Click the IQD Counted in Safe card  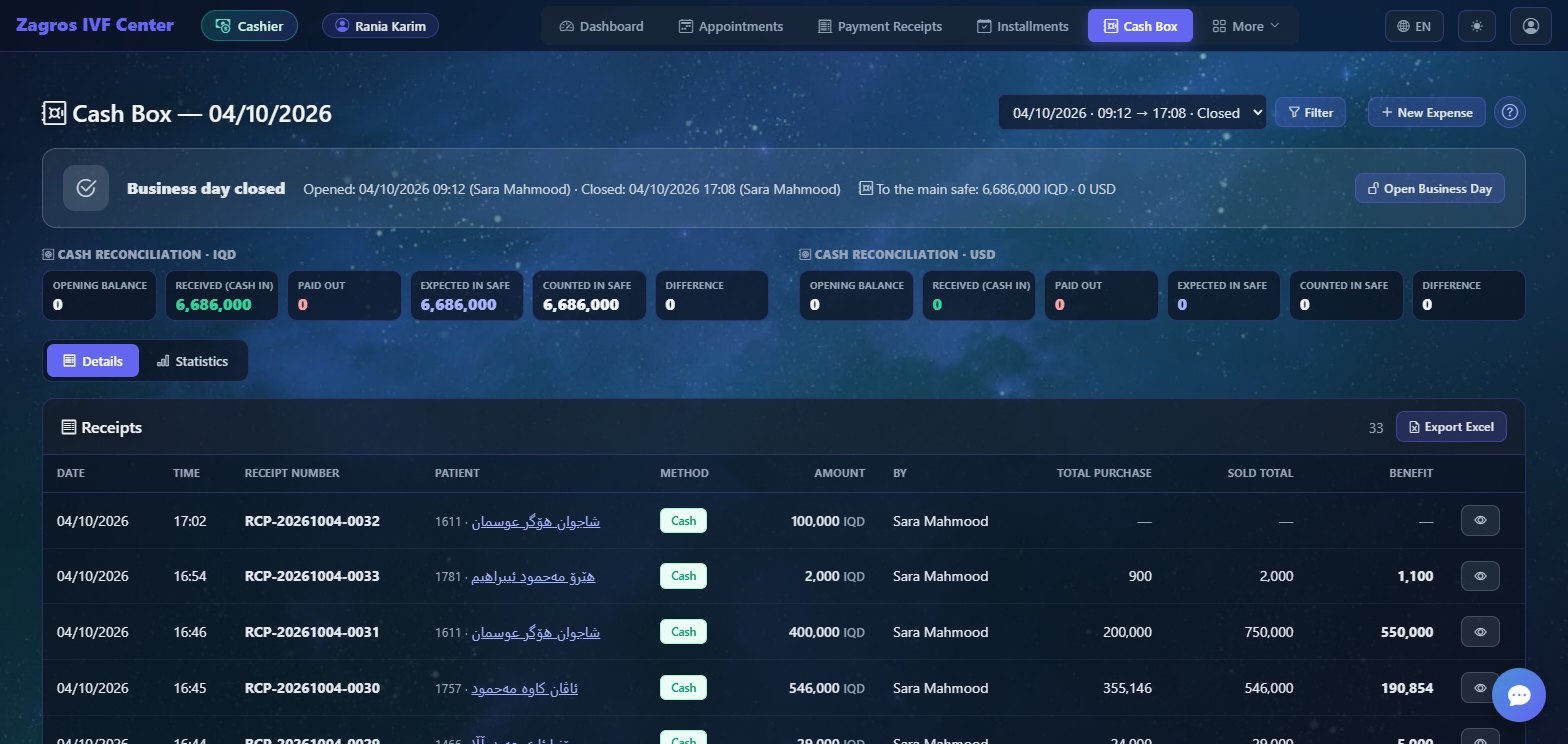tap(589, 295)
